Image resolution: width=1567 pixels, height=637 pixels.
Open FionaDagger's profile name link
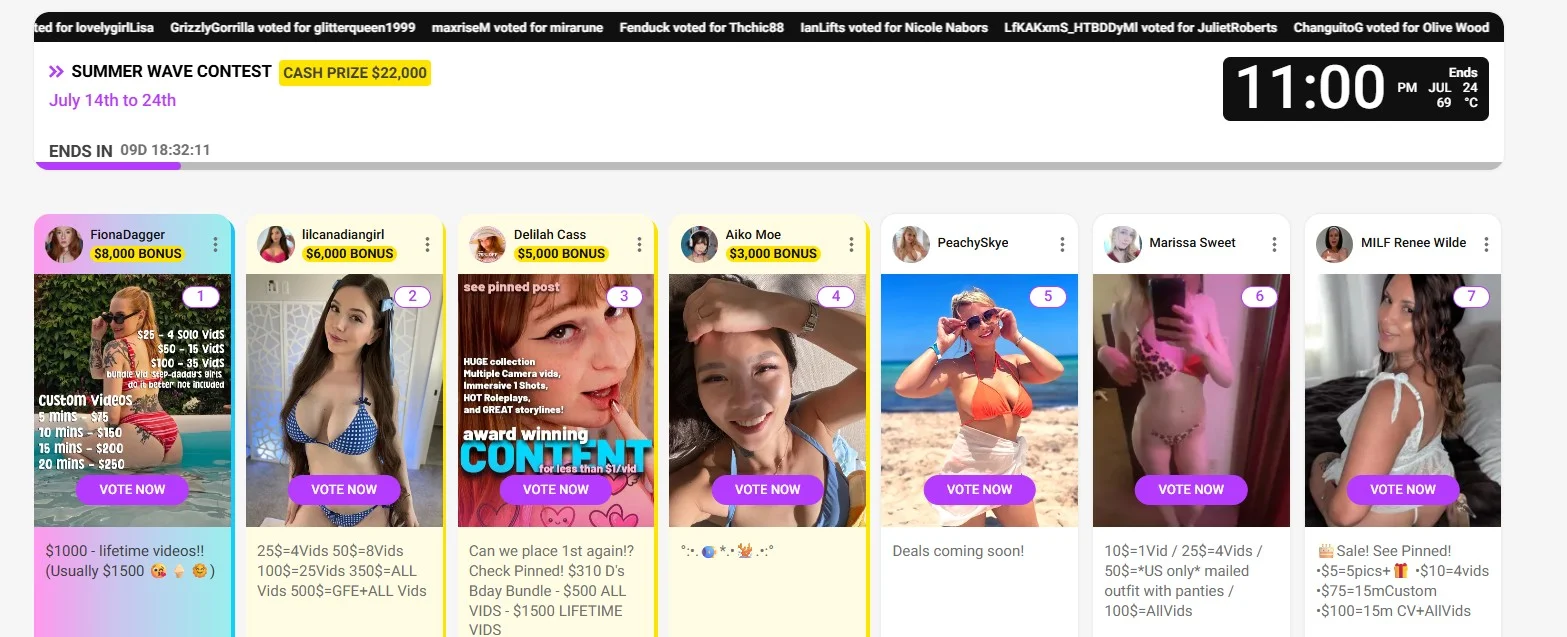[128, 235]
